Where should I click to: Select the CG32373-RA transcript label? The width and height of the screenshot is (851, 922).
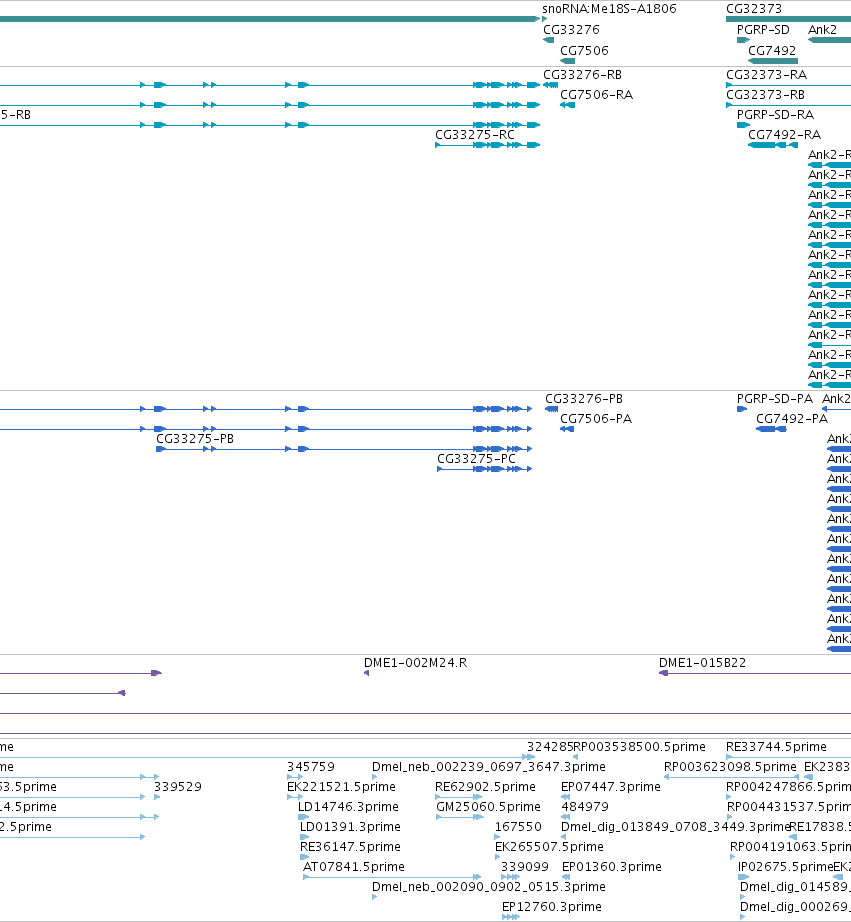766,75
